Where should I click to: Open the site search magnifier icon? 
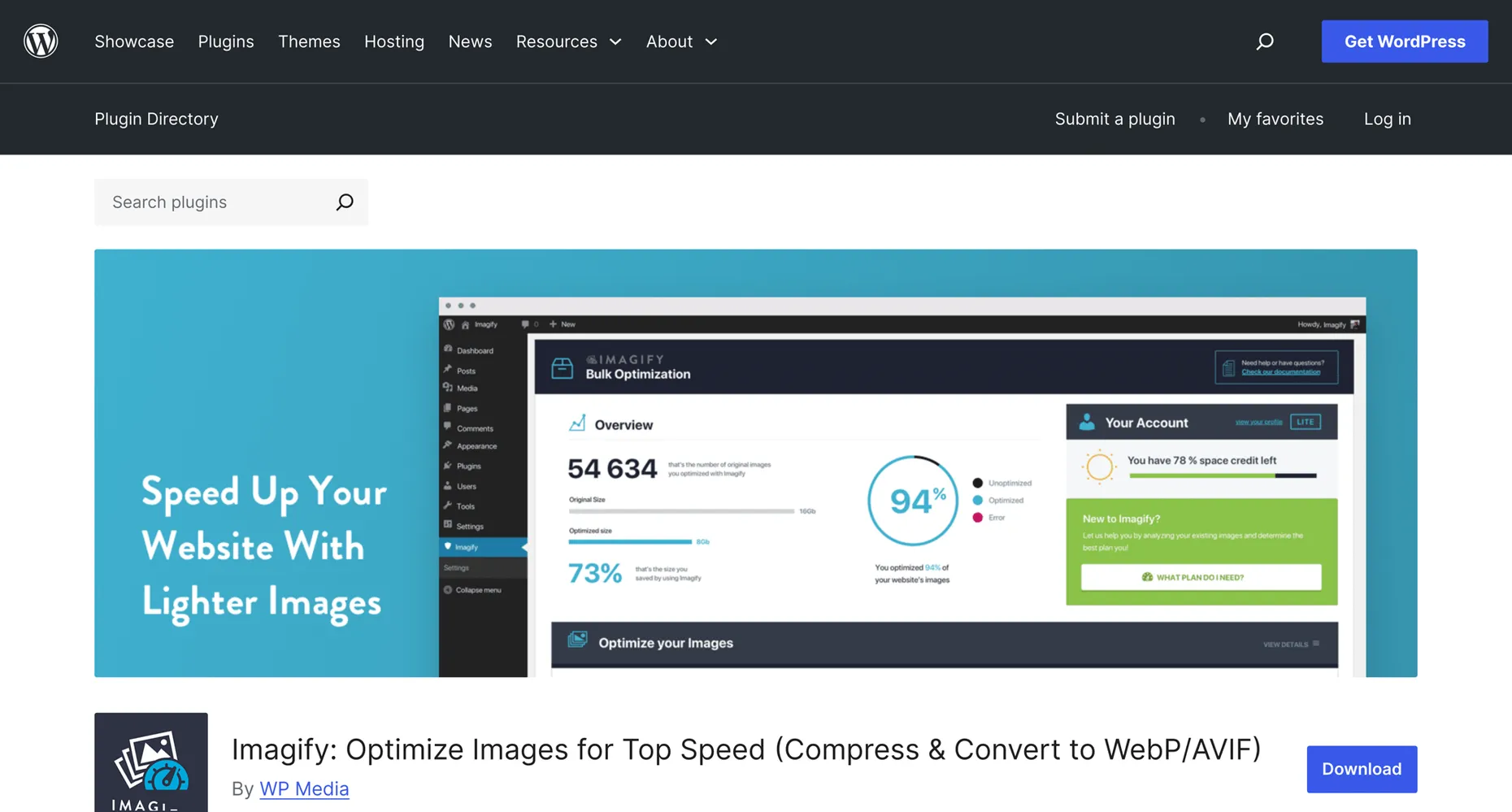[x=1265, y=41]
